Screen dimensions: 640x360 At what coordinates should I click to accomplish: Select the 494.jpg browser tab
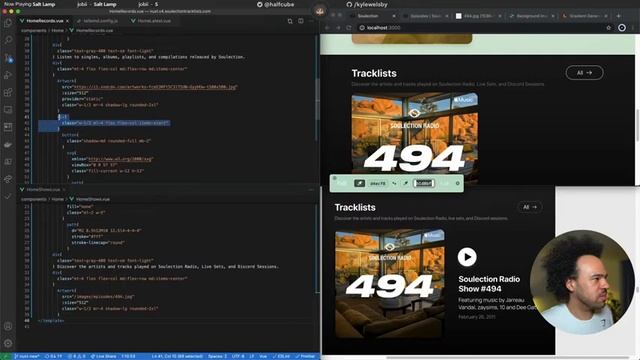477,16
